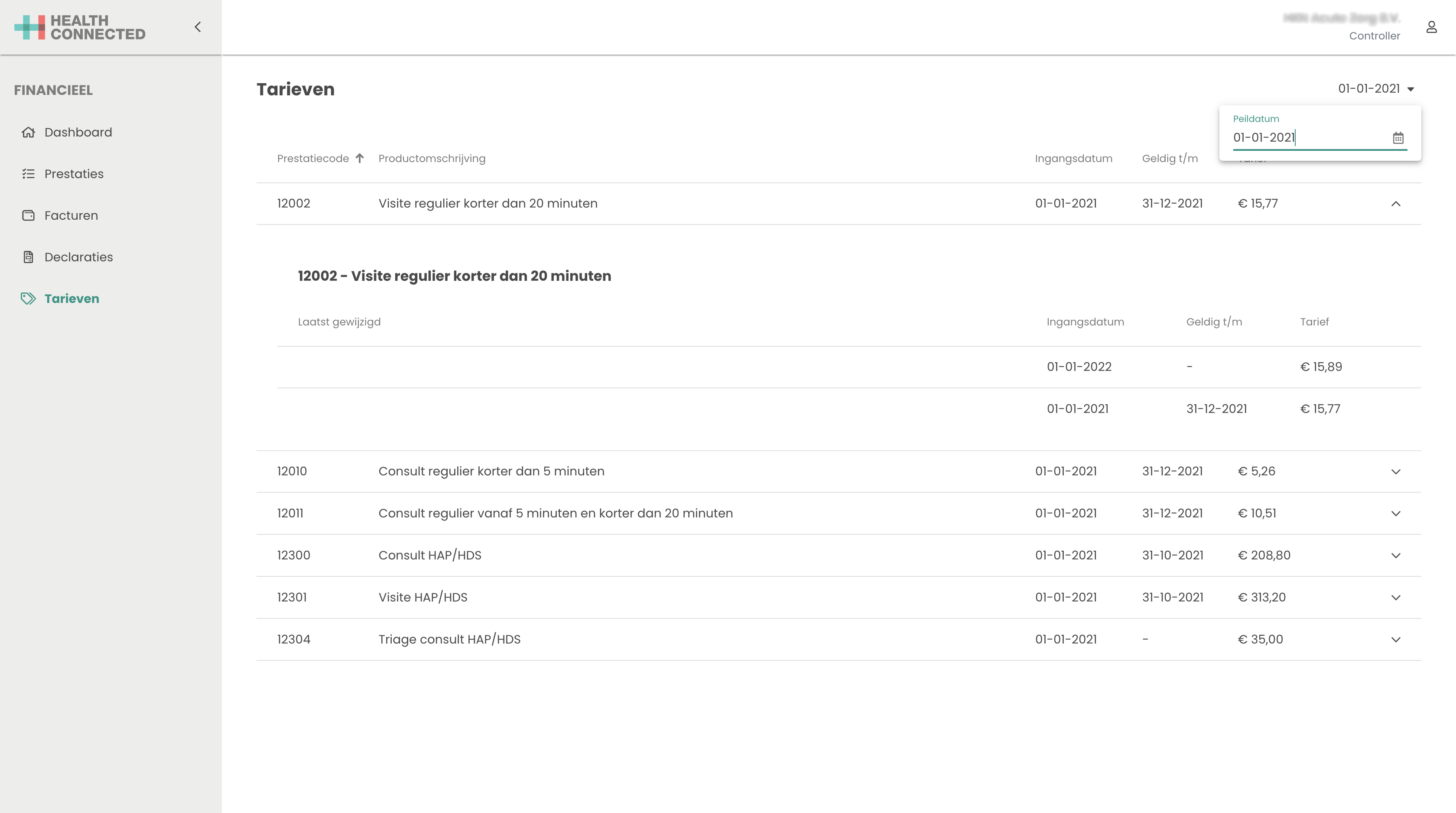Open the calendar picker in Peildatum
1456x813 pixels.
click(x=1398, y=138)
